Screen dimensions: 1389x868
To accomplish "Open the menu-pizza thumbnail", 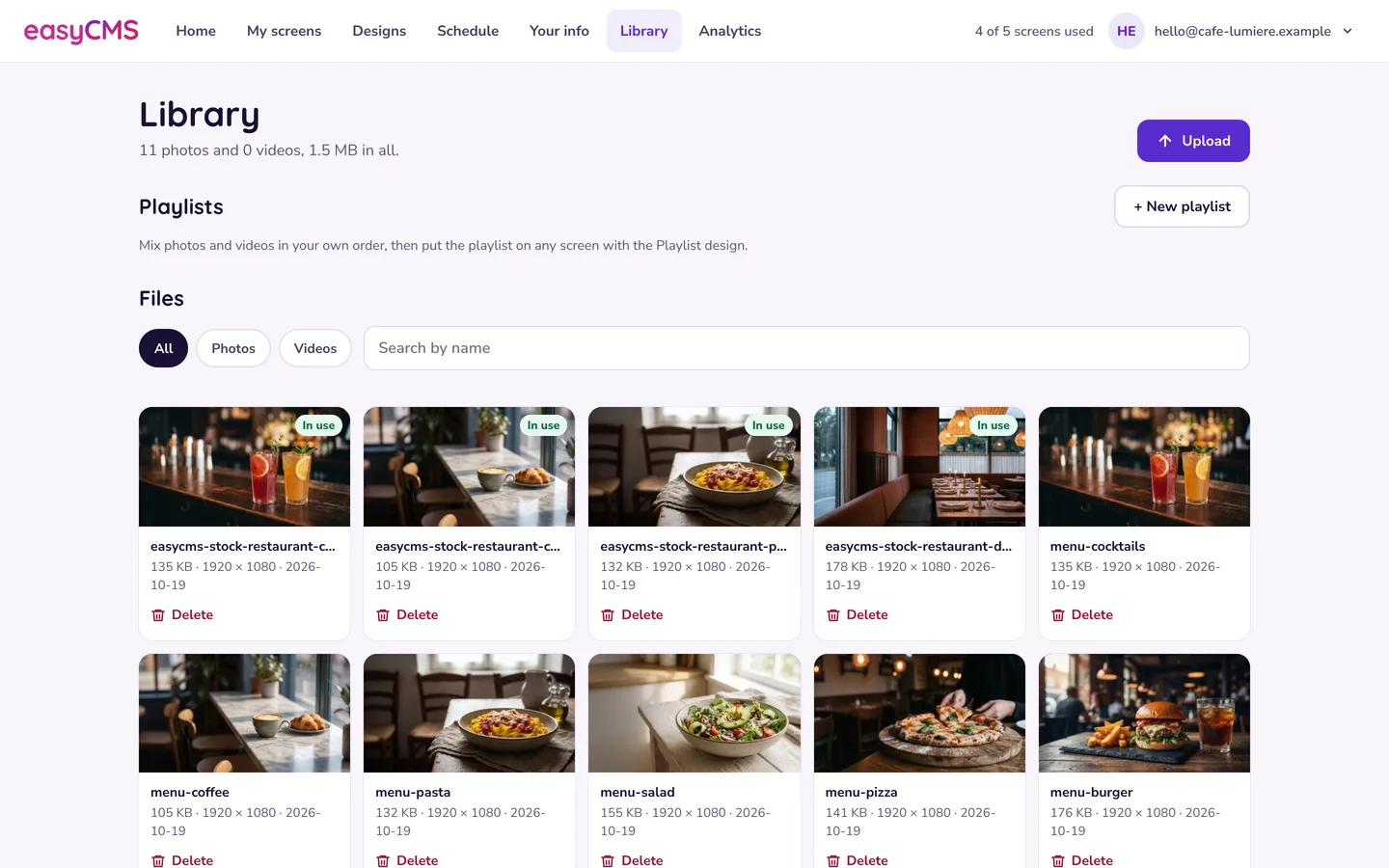I will pyautogui.click(x=919, y=713).
